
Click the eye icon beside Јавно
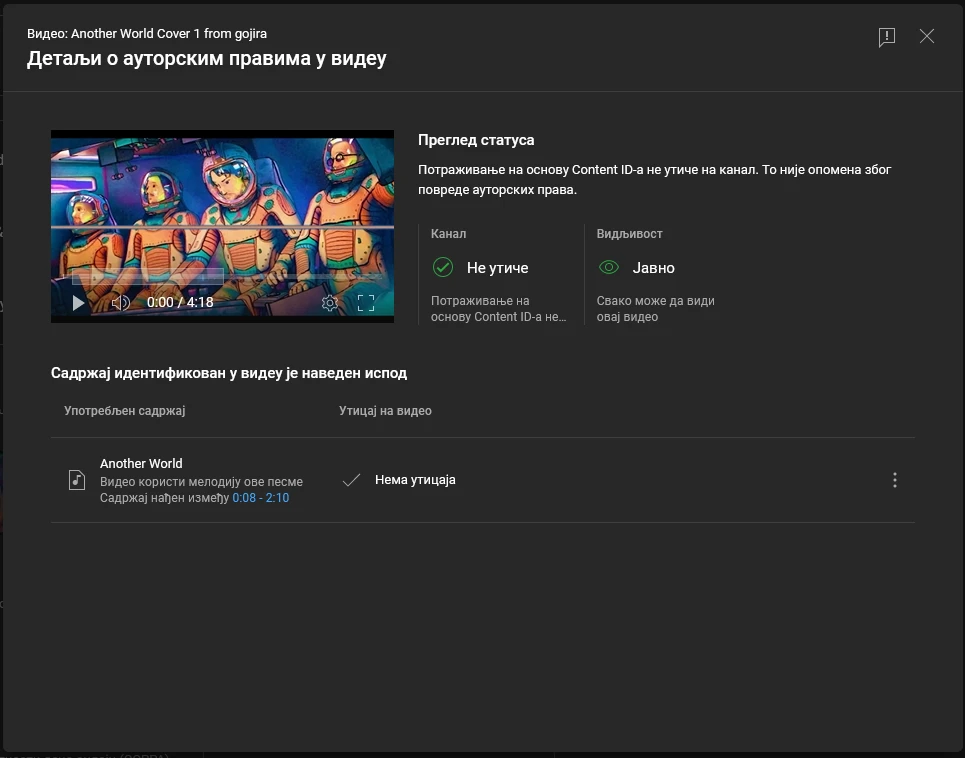click(x=609, y=267)
